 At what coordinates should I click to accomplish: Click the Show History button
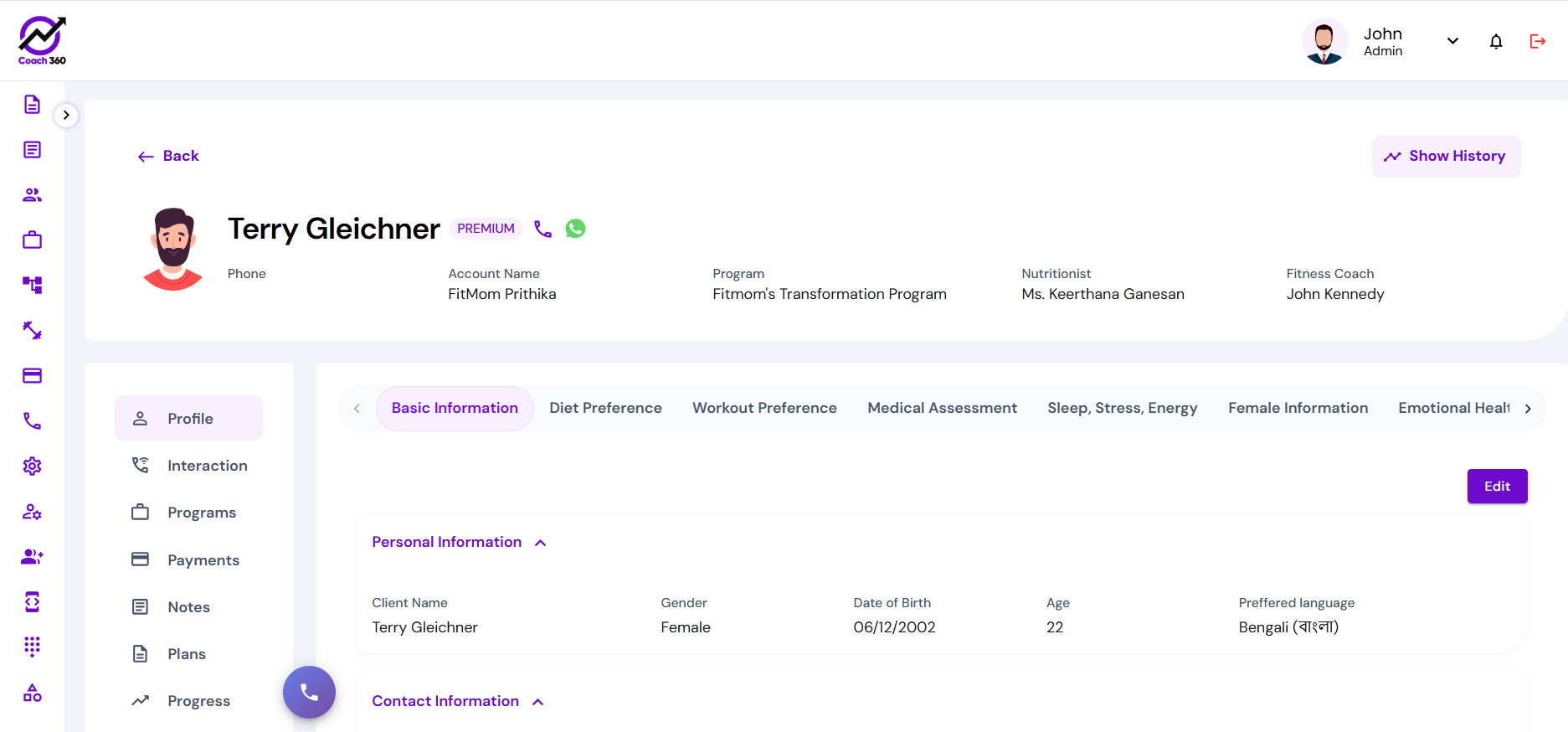tap(1446, 157)
